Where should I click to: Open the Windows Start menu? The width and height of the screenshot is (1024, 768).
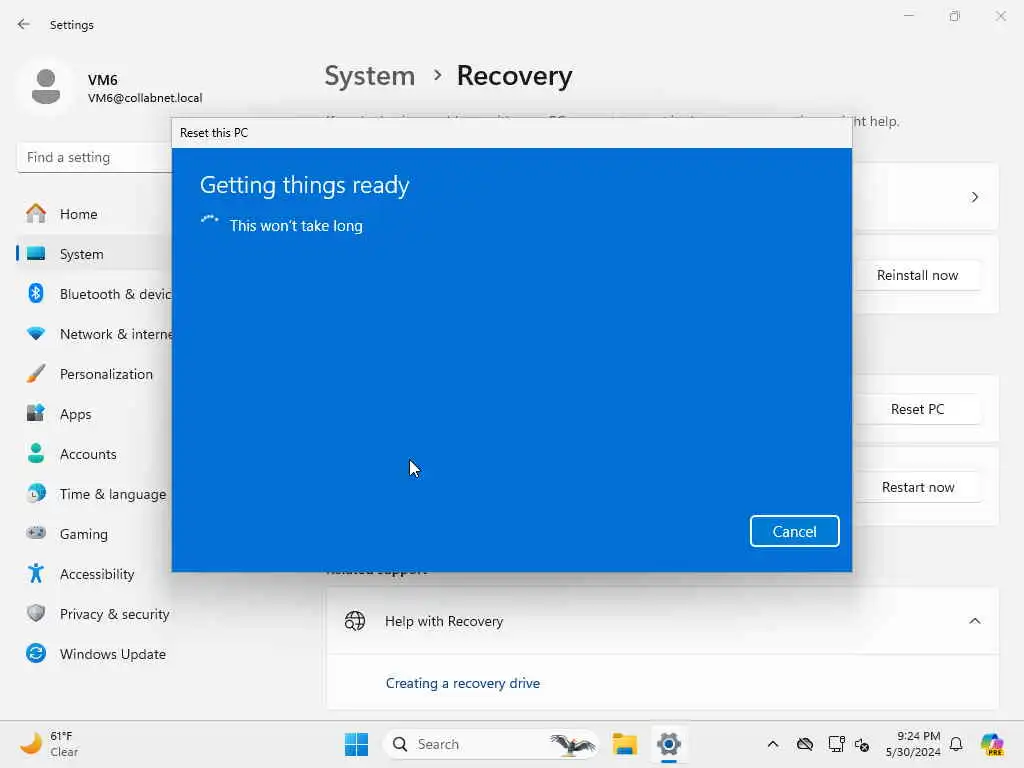(x=356, y=744)
